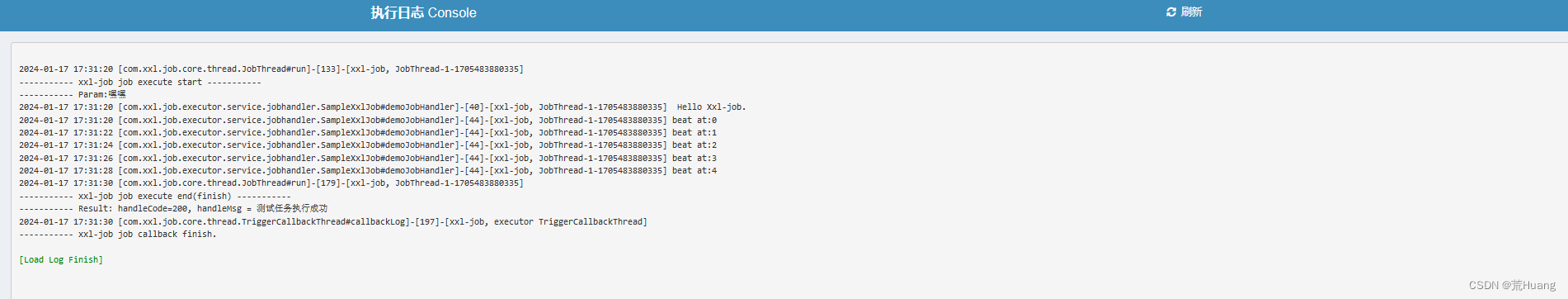Click the 'job callback finish.' line
The image size is (1568, 299).
tap(118, 234)
